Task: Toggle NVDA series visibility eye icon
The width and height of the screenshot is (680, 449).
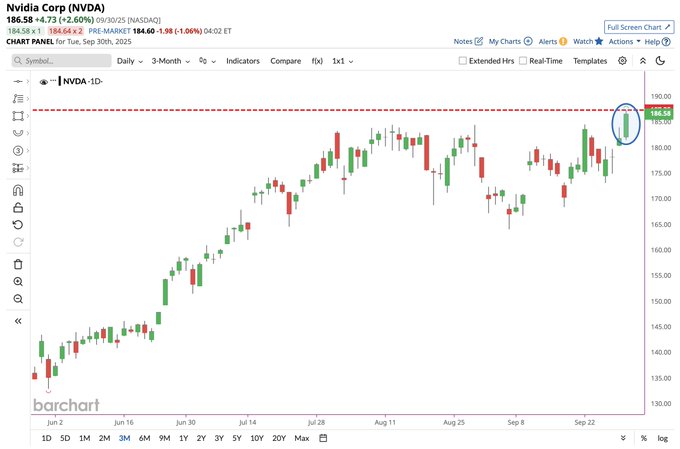Action: click(x=44, y=81)
